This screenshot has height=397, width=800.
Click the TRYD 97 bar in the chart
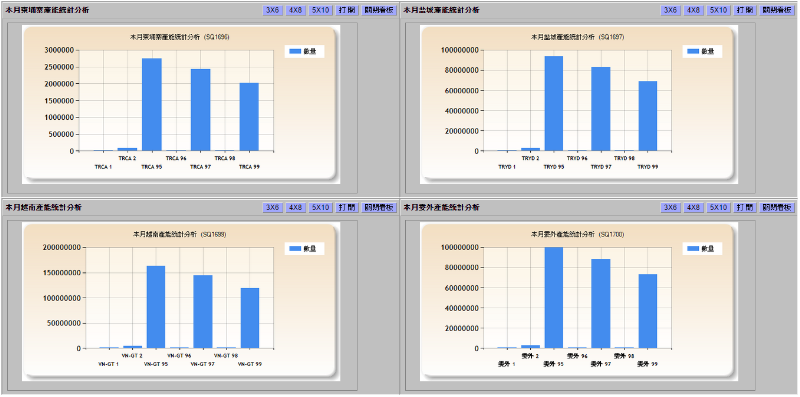601,109
